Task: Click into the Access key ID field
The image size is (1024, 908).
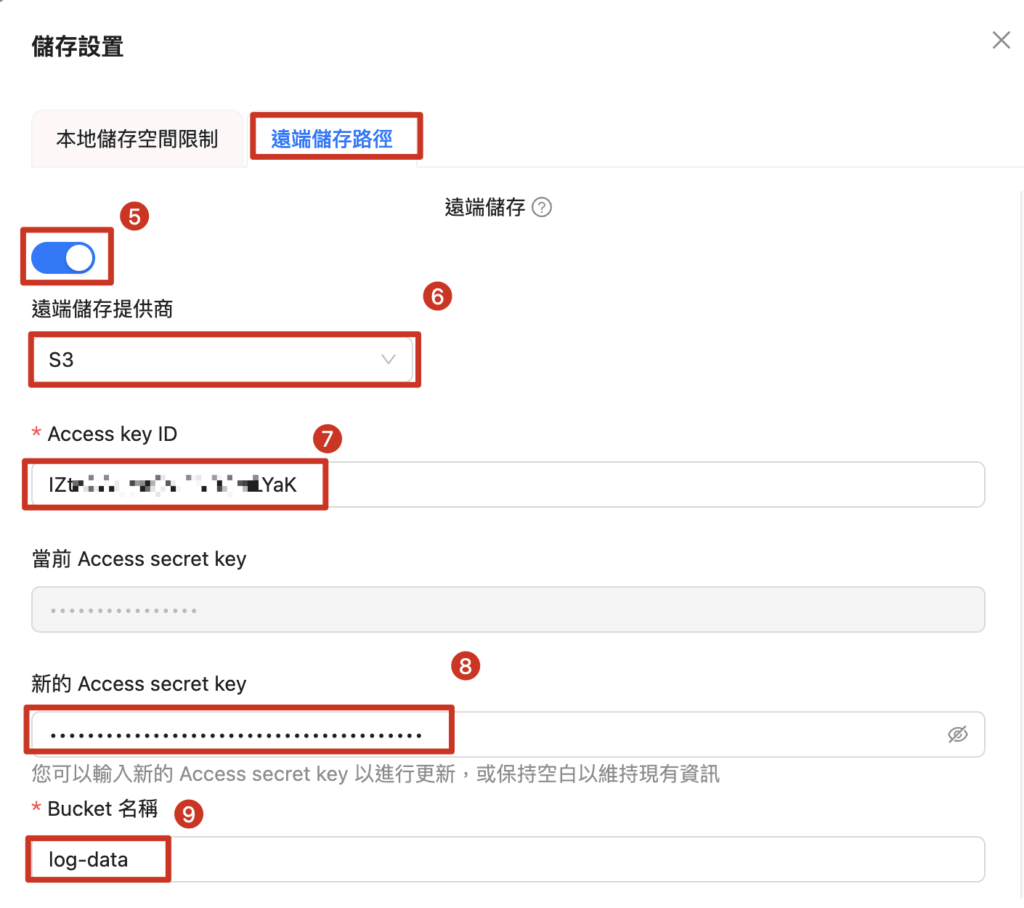Action: [x=600, y=485]
